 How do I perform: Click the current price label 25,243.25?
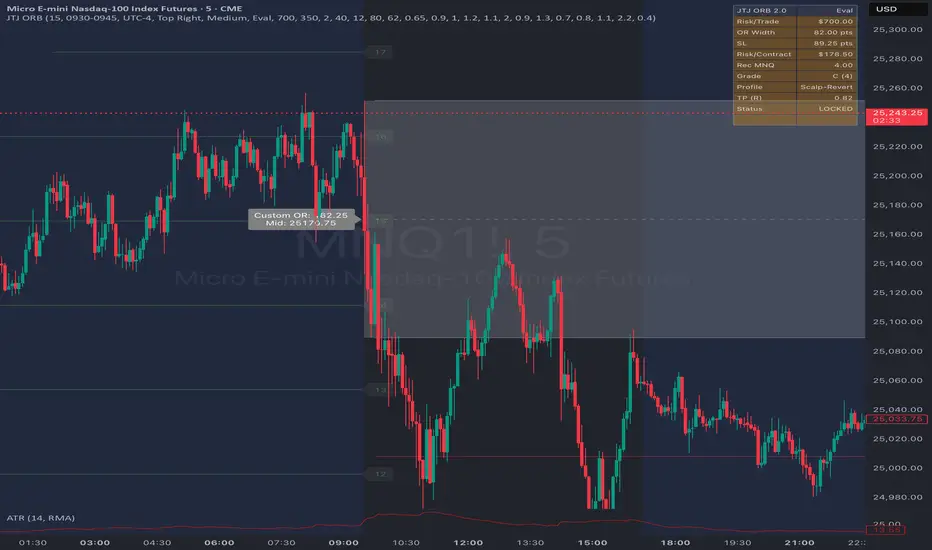point(897,117)
